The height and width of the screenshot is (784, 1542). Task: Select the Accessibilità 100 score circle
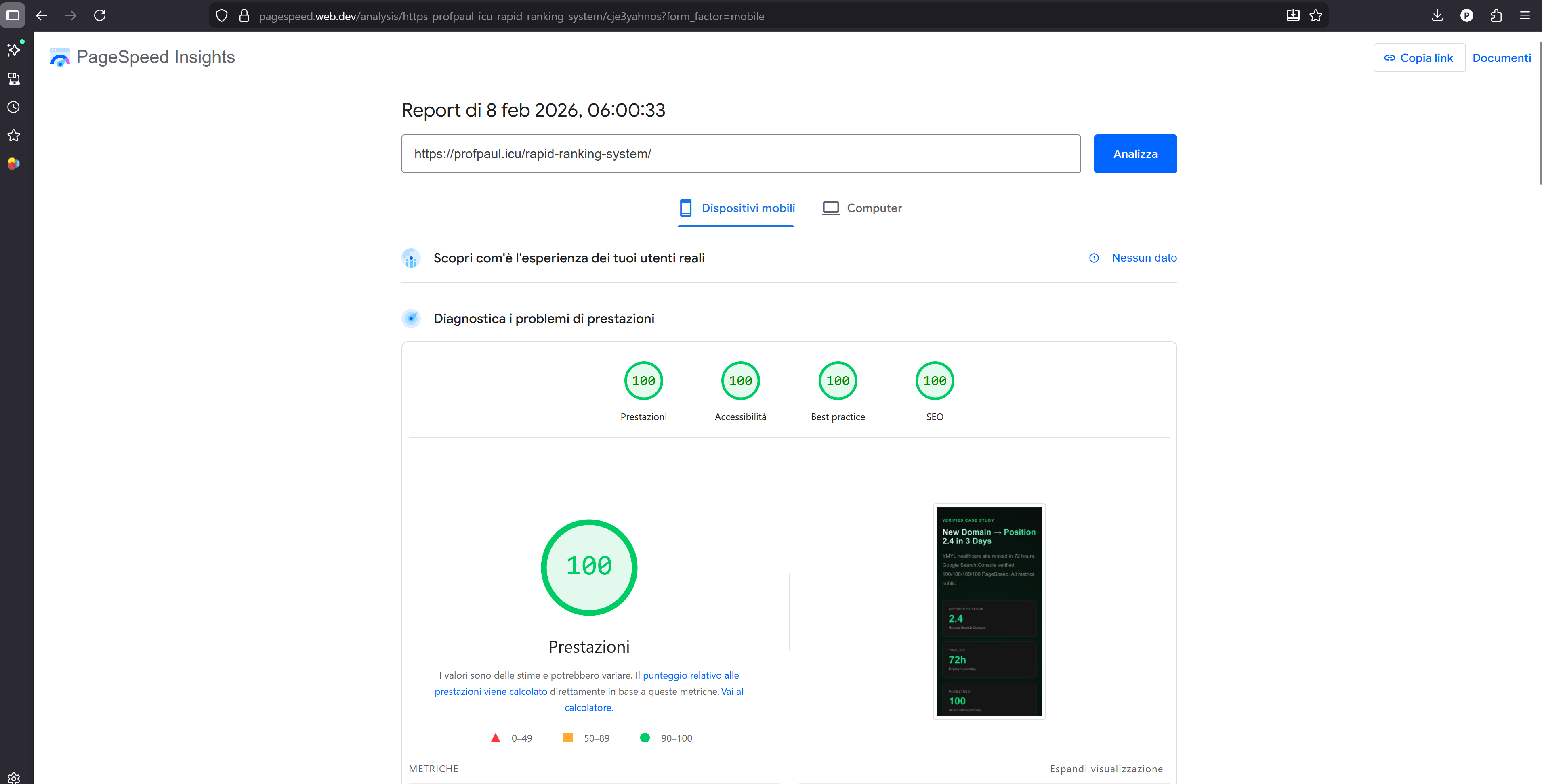740,381
